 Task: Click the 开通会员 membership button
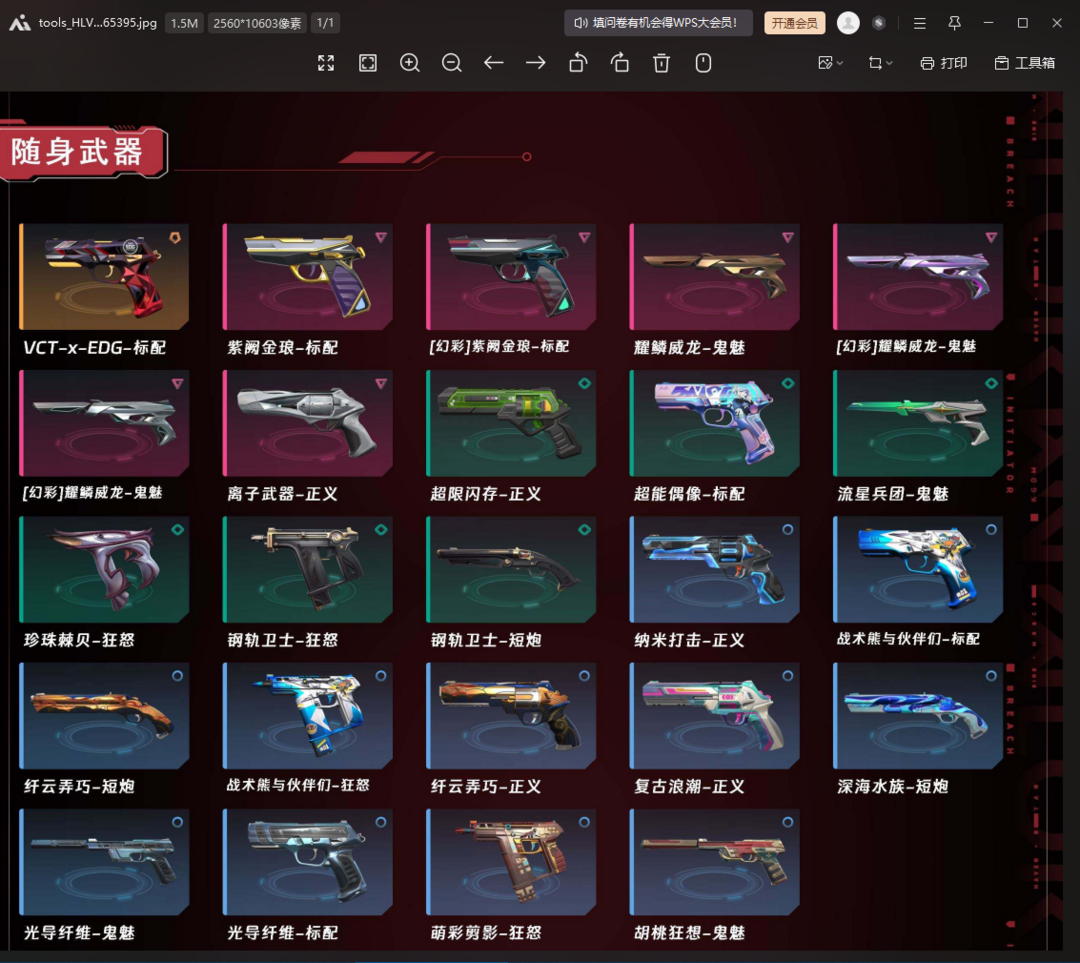[794, 23]
